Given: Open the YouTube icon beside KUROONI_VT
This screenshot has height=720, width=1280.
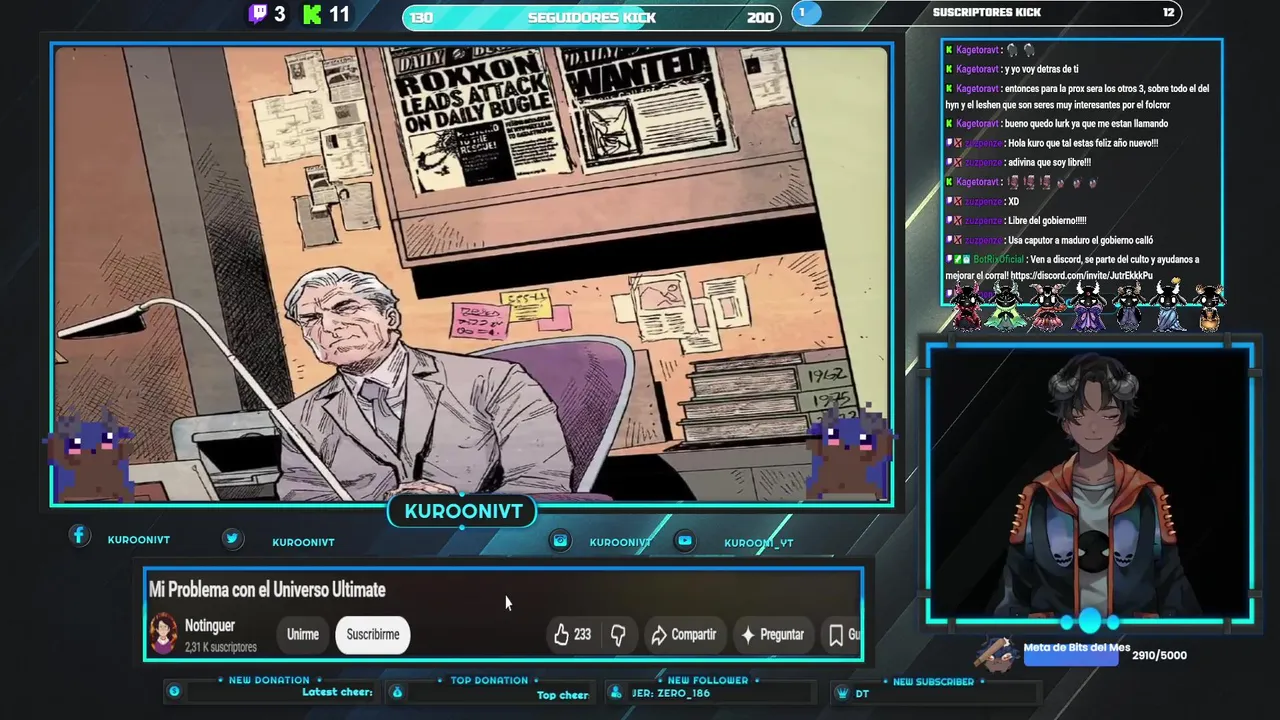Looking at the screenshot, I should (x=685, y=540).
